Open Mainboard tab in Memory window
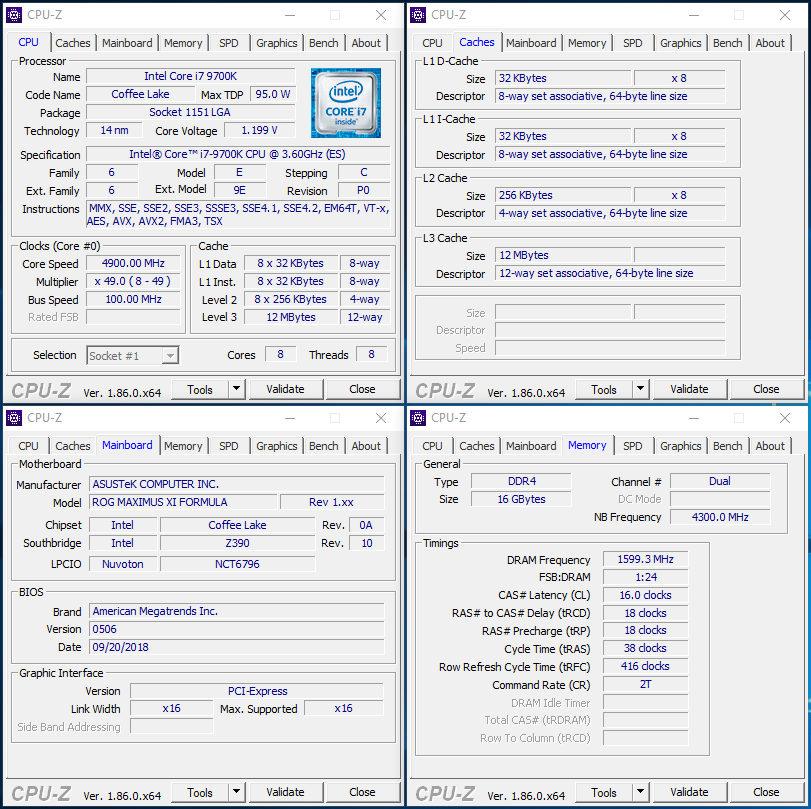 point(531,446)
